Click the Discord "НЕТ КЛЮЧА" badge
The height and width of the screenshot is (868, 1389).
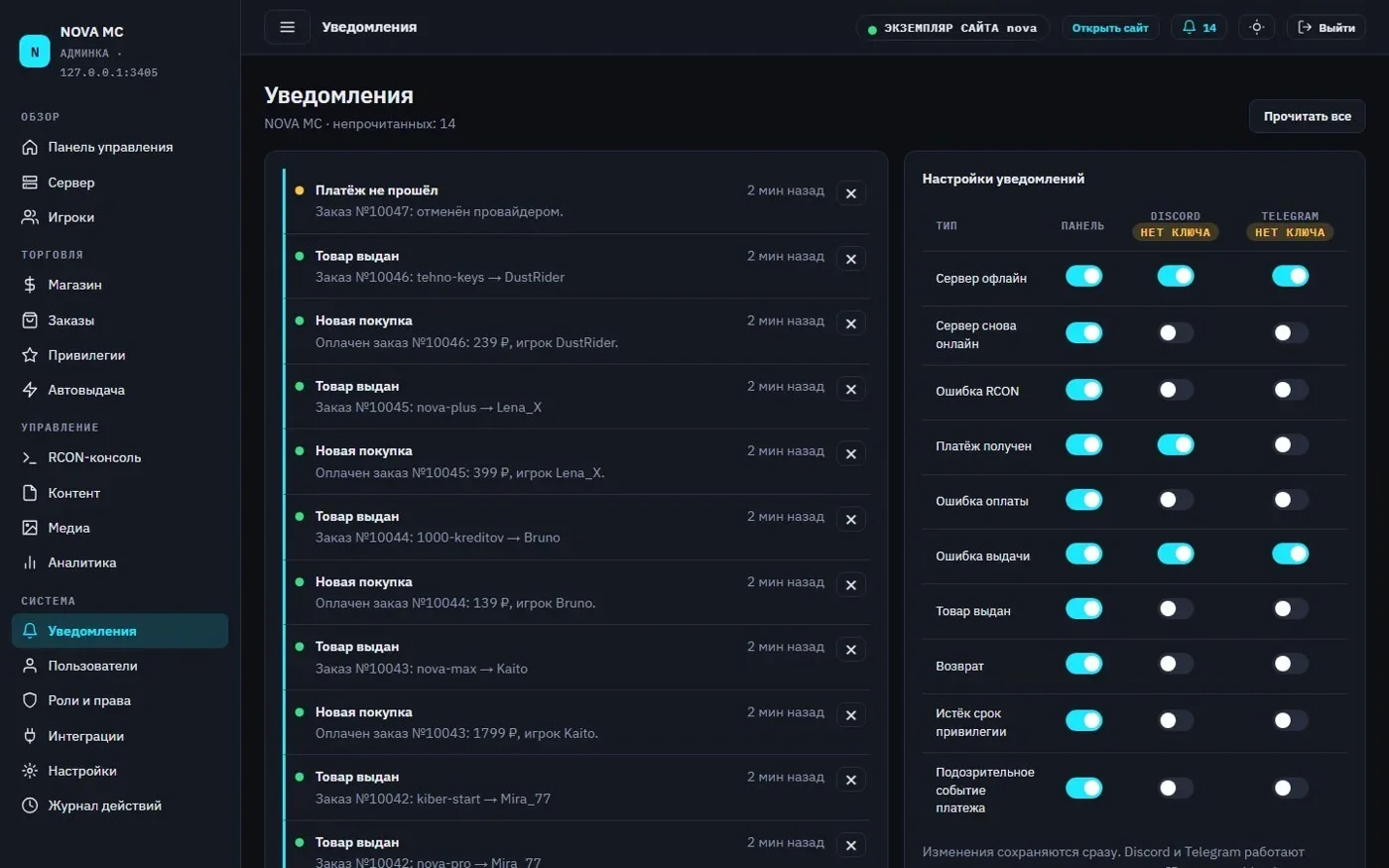click(1176, 232)
